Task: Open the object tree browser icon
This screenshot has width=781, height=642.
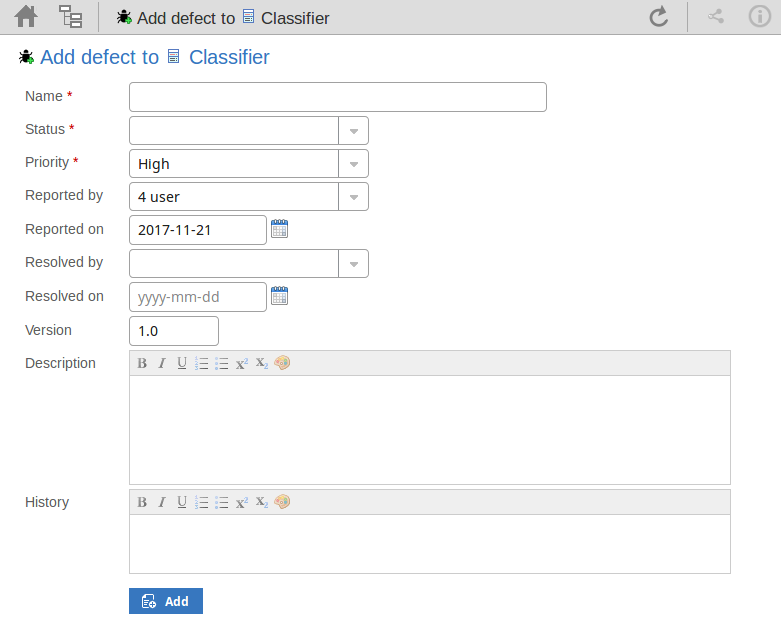Action: tap(71, 17)
